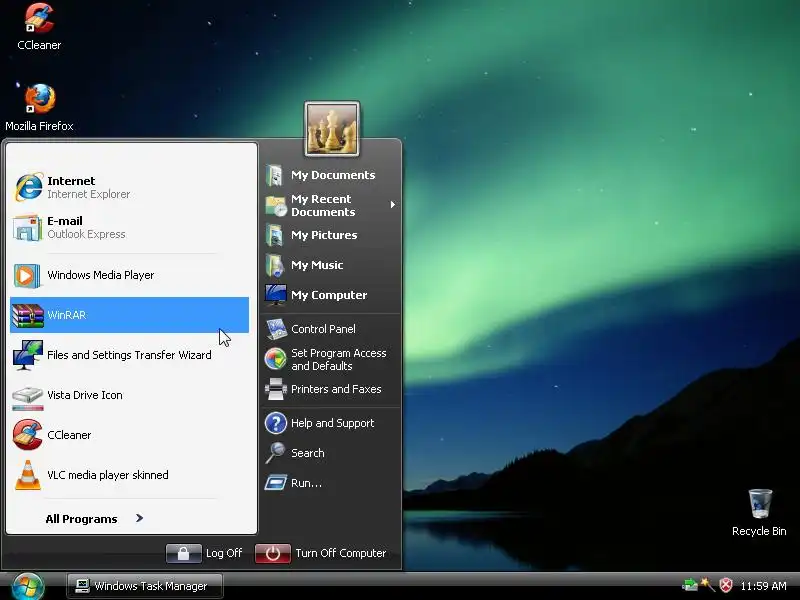Click the green network tray icon
Viewport: 800px width, 600px height.
690,585
